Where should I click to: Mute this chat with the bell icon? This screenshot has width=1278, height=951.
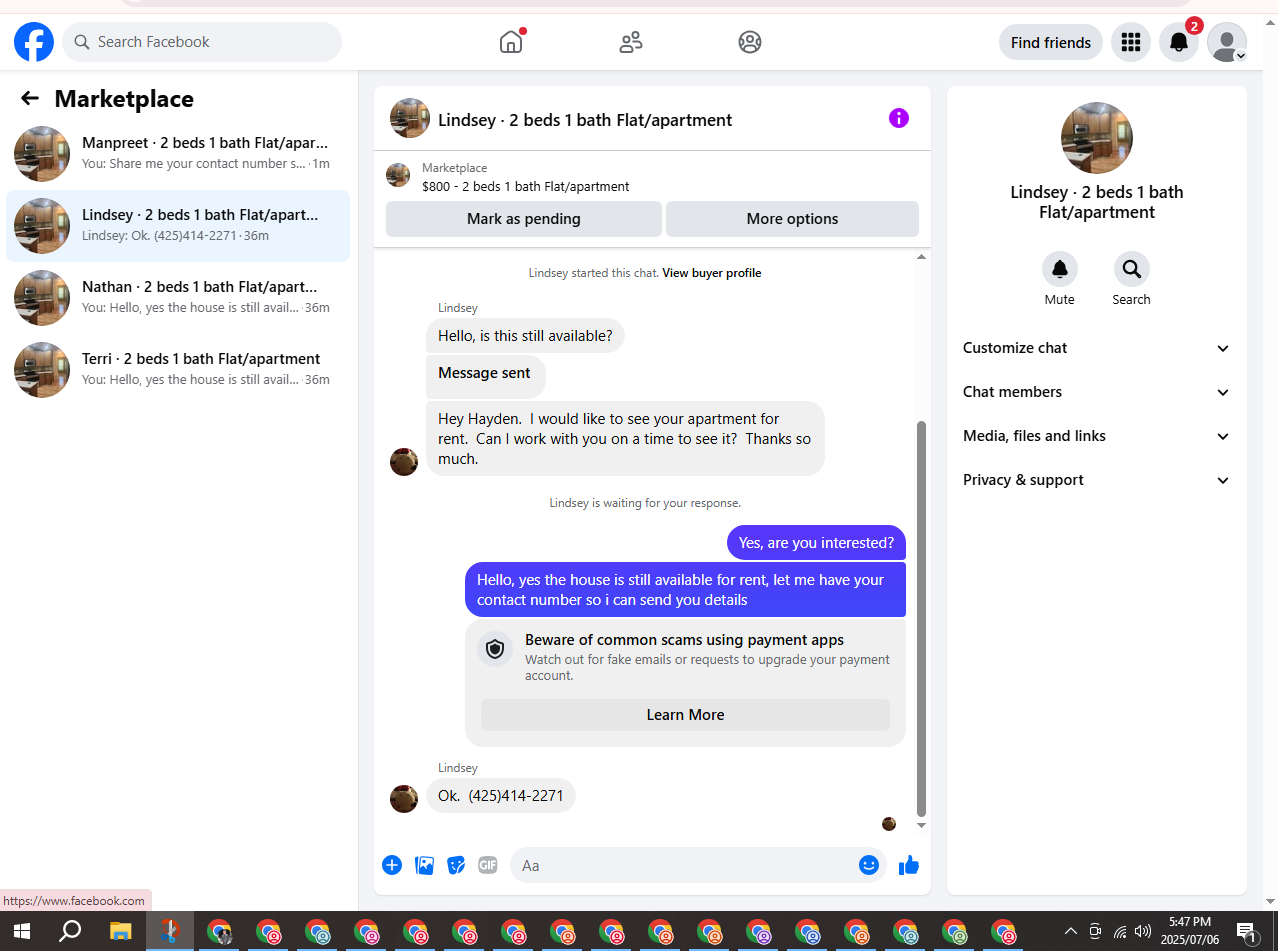tap(1060, 269)
